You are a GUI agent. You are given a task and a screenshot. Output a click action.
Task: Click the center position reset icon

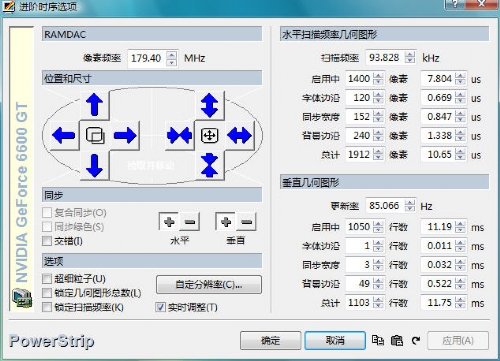pyautogui.click(x=95, y=135)
